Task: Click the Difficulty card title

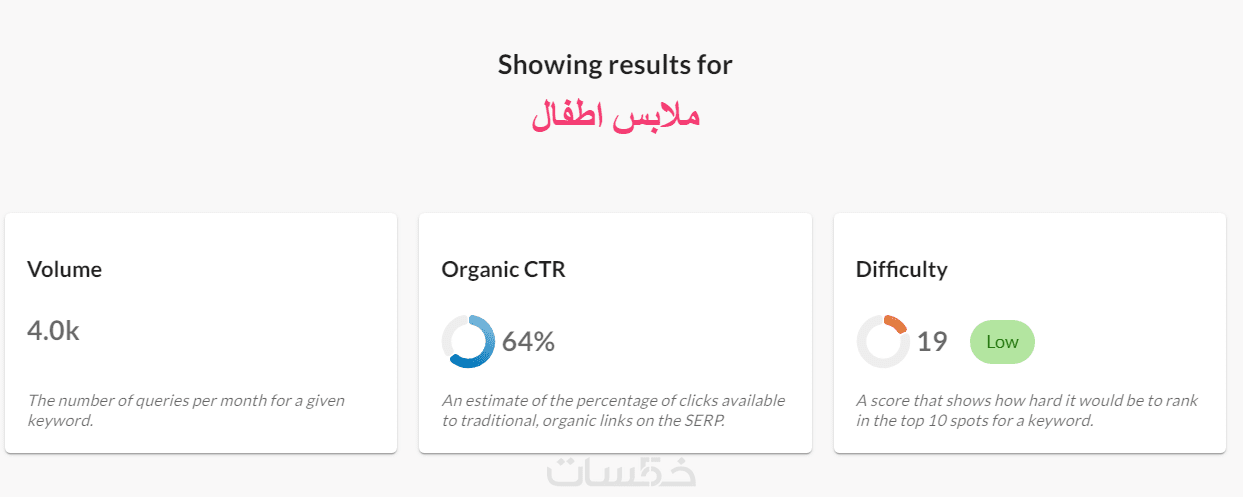Action: pos(901,269)
